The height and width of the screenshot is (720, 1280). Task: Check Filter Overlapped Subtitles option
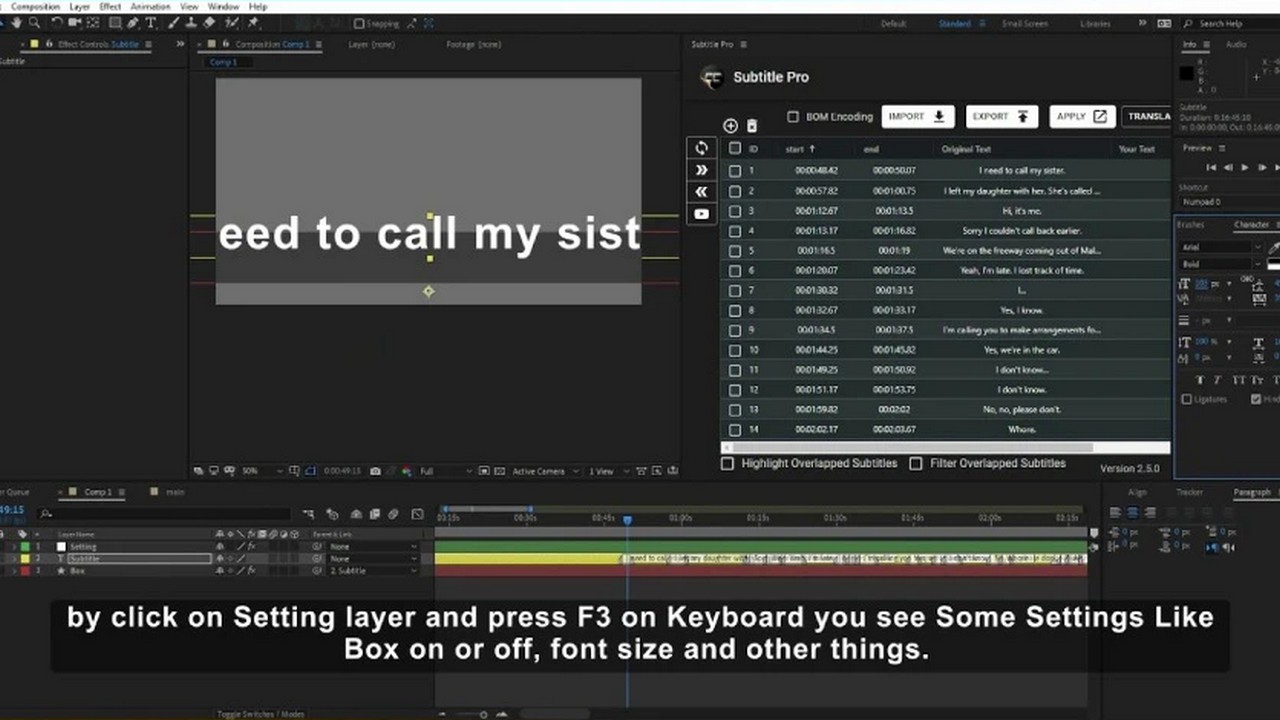click(916, 464)
